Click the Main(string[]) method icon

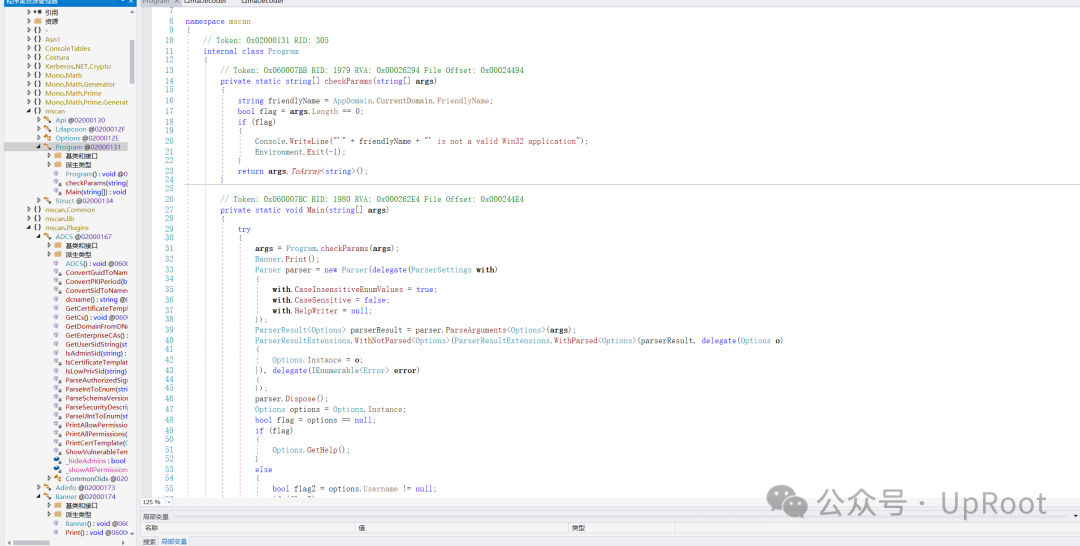58,191
